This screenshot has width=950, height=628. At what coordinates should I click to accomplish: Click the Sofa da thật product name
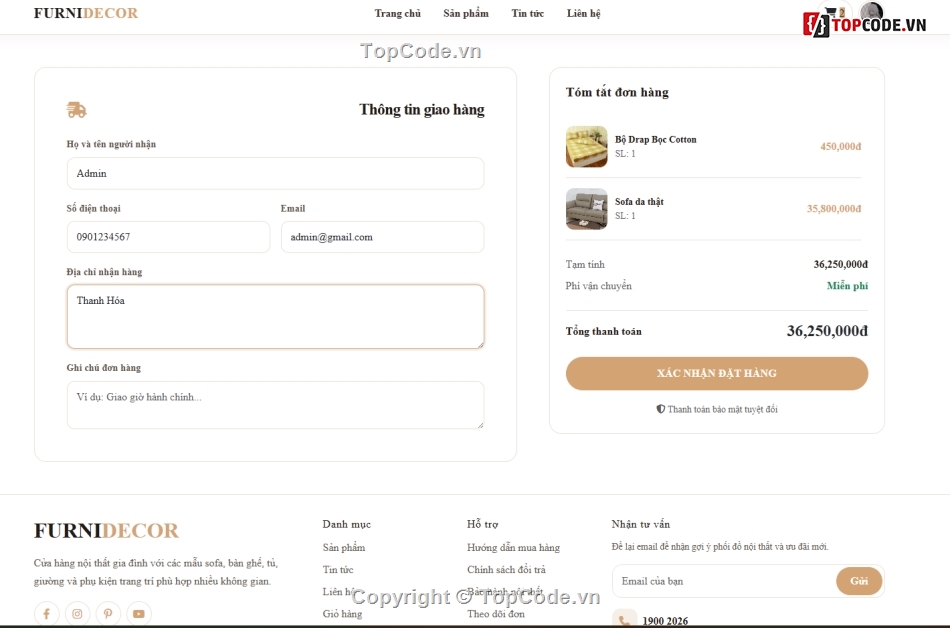(639, 202)
